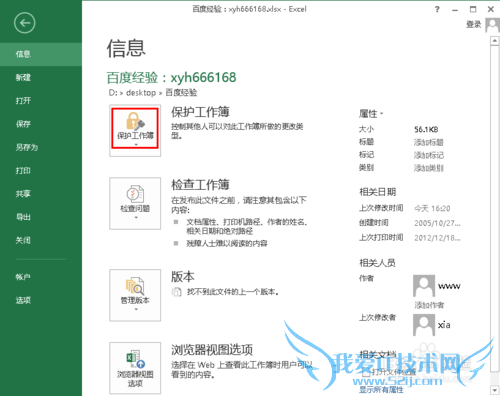
Task: Click the last modifier xia avatar
Action: coord(424,325)
